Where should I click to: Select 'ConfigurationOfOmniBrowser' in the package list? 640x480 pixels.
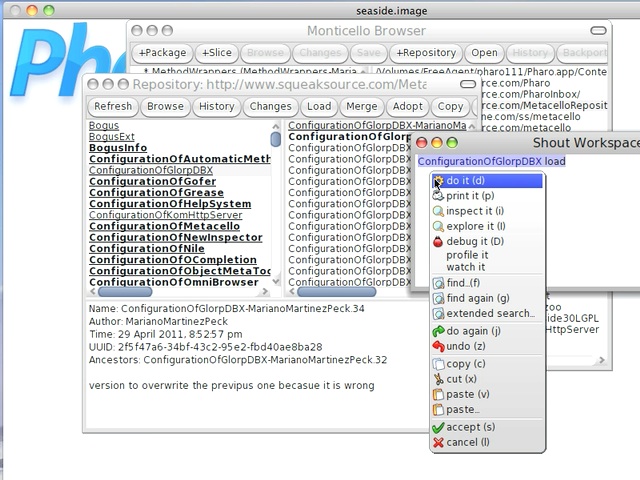[174, 282]
